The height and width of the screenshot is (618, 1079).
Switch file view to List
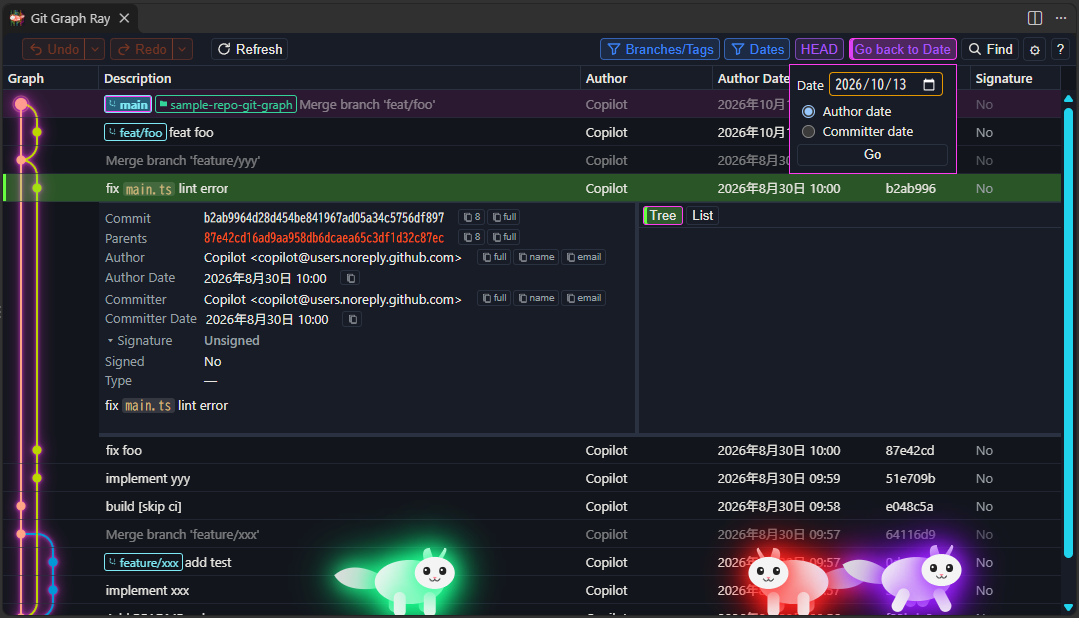pyautogui.click(x=703, y=215)
